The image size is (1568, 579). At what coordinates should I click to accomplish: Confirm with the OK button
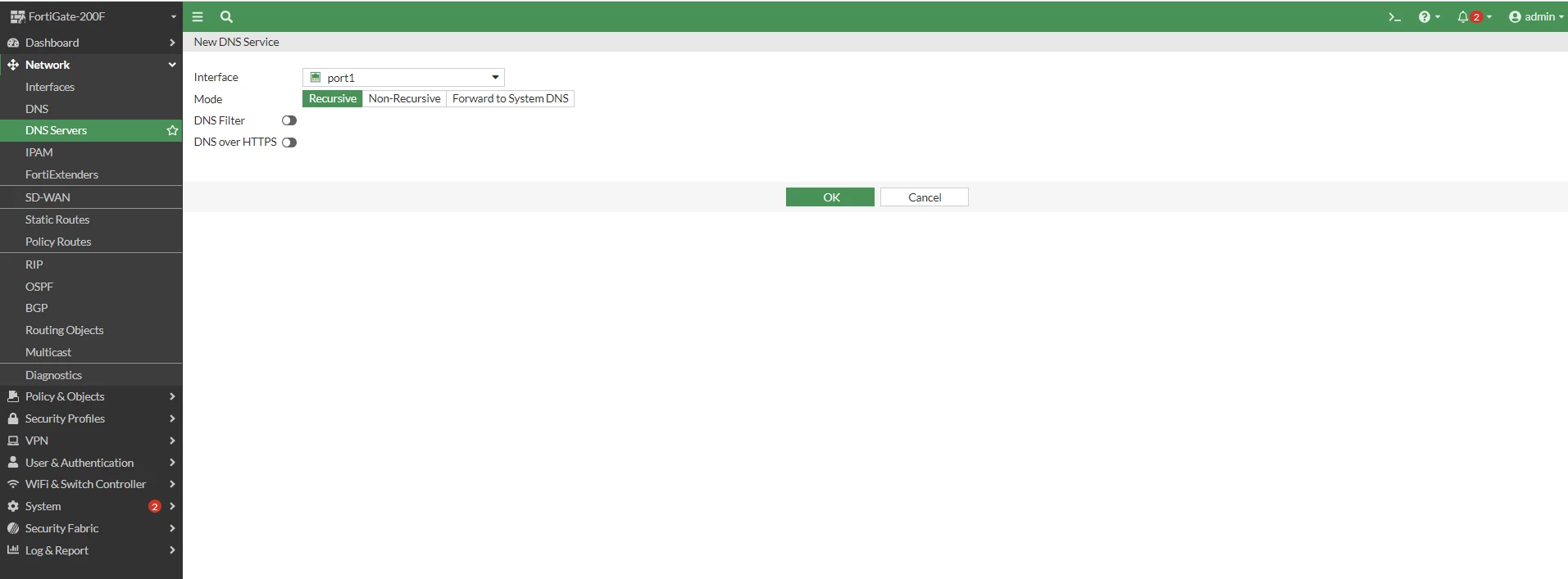coord(830,197)
